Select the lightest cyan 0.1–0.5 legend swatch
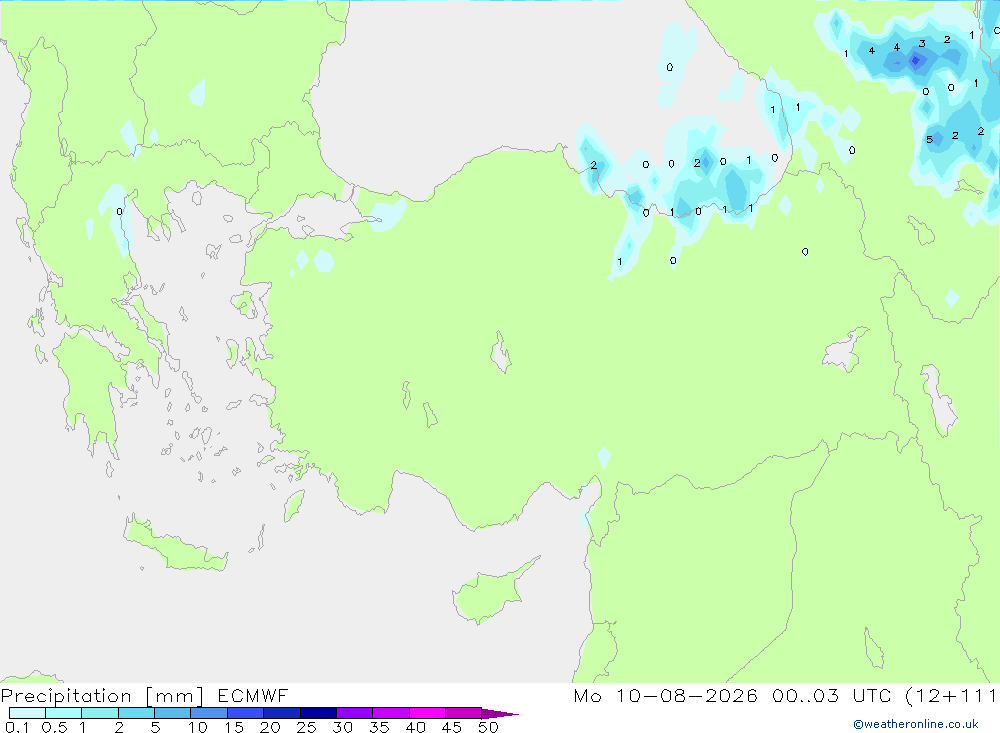Viewport: 1000px width, 733px height. coord(27,713)
